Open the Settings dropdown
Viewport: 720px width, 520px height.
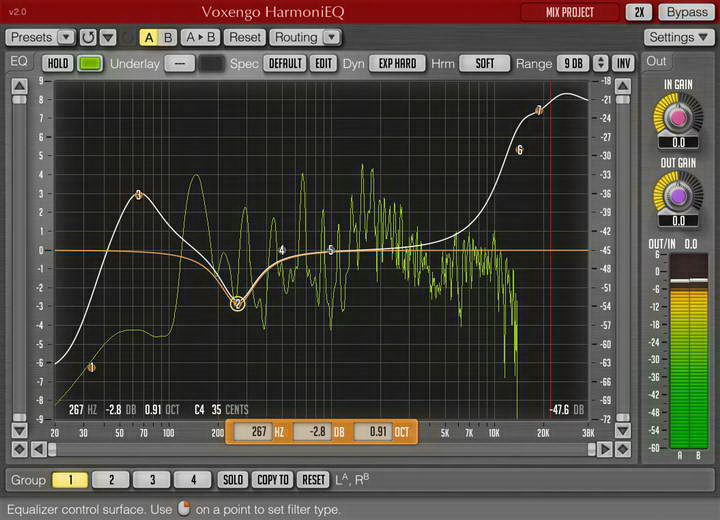[x=678, y=37]
